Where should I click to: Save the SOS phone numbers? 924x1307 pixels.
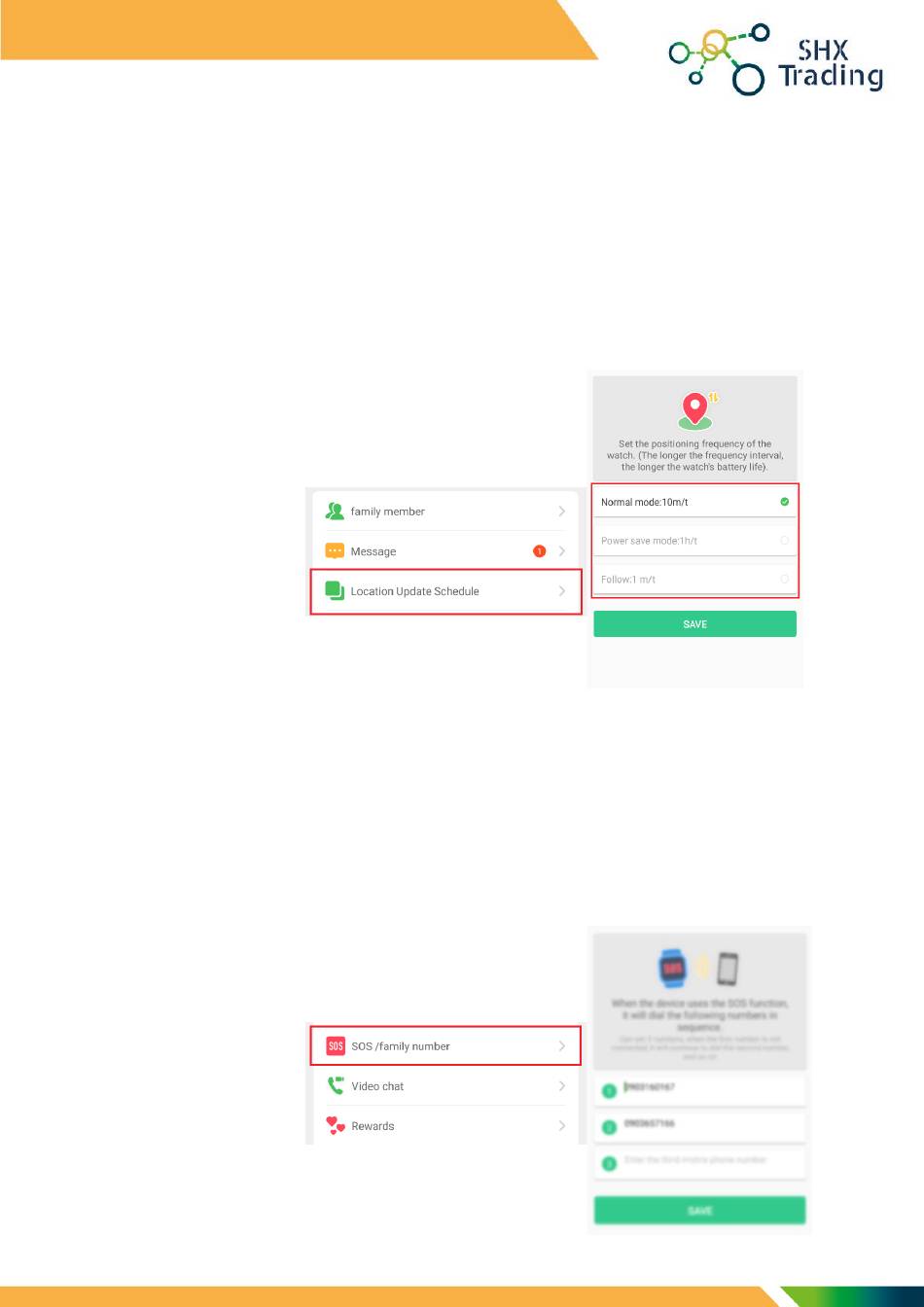700,1211
